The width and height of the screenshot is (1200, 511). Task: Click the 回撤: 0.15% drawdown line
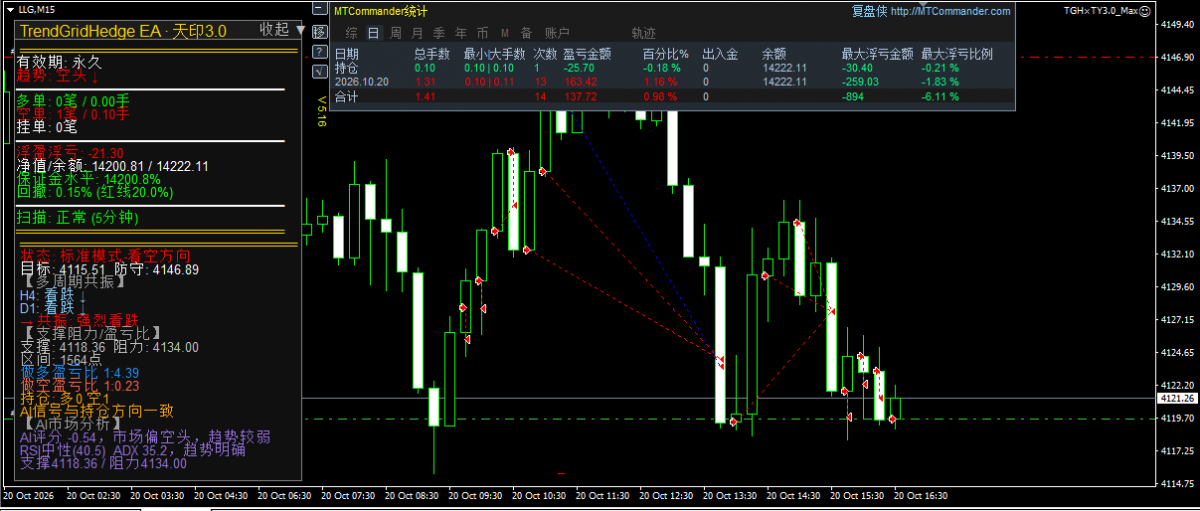(x=95, y=191)
